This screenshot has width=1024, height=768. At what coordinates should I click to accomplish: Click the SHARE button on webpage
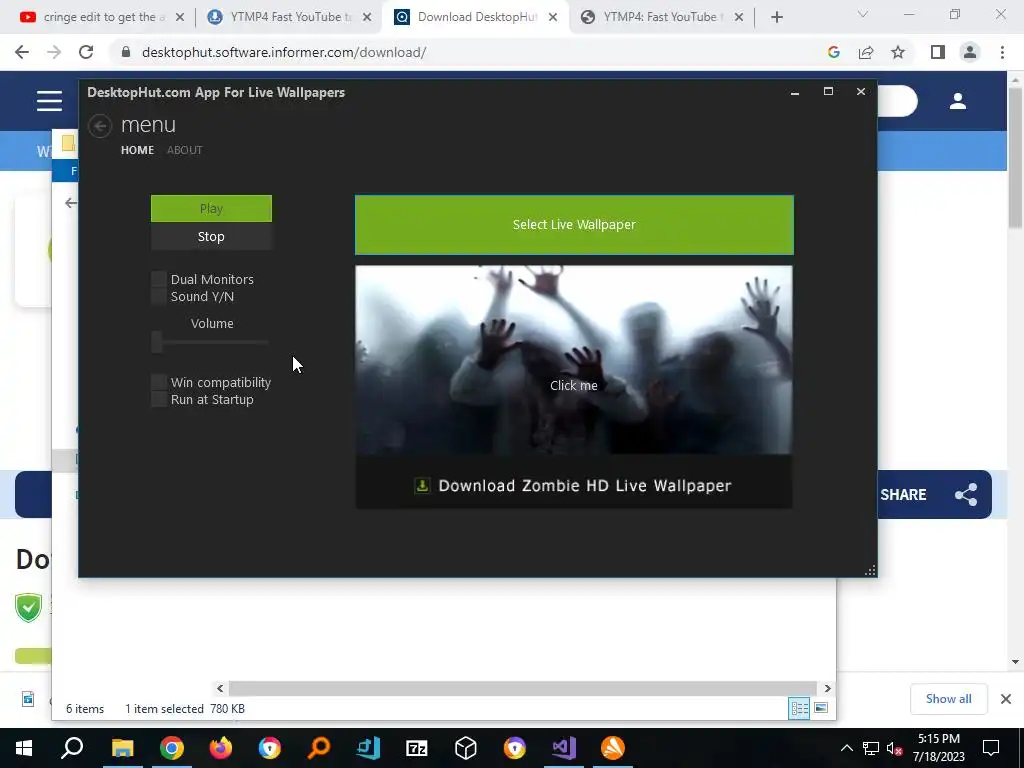(x=929, y=494)
